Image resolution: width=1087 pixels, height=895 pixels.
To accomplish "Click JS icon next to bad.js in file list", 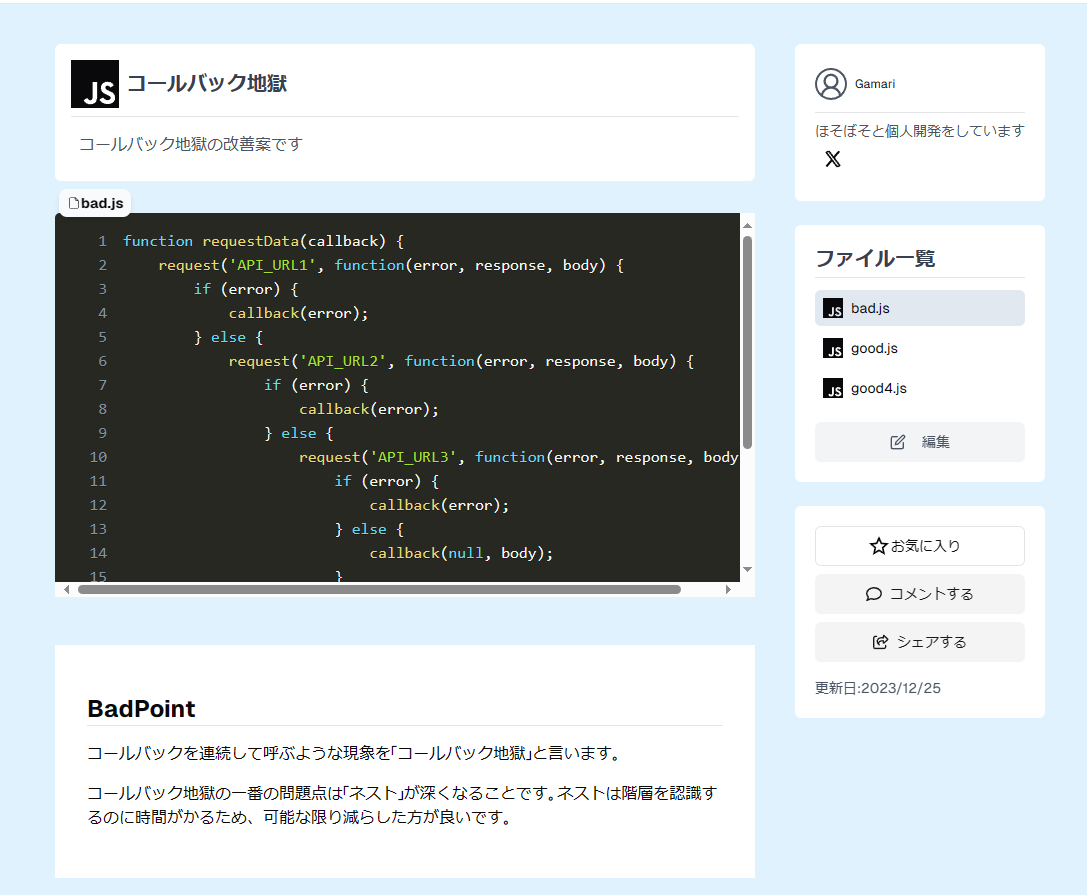I will [x=833, y=309].
